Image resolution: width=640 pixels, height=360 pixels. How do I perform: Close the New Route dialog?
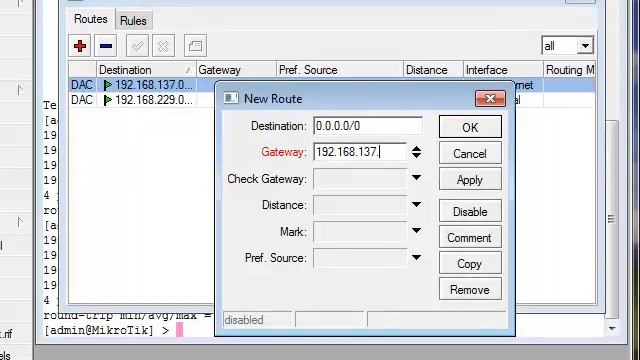click(490, 98)
